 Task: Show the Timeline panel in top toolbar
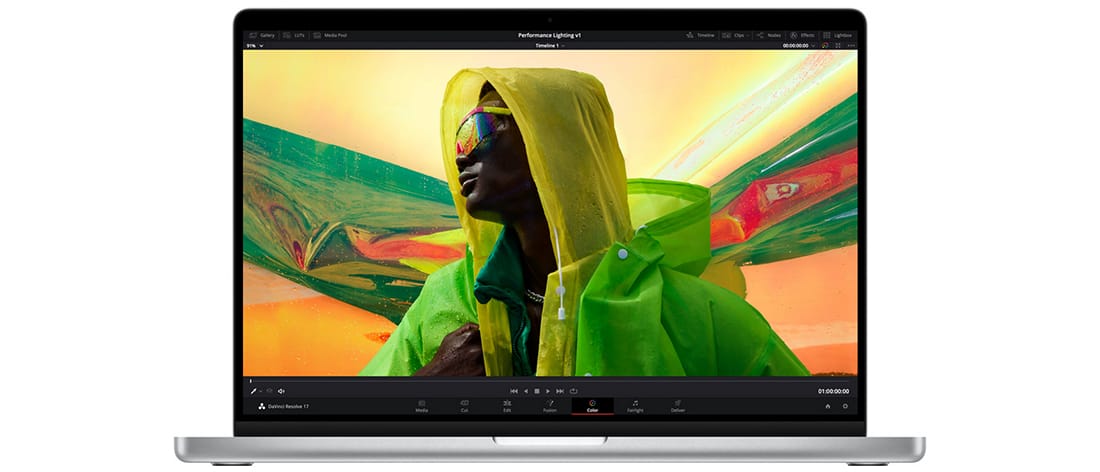pyautogui.click(x=700, y=35)
